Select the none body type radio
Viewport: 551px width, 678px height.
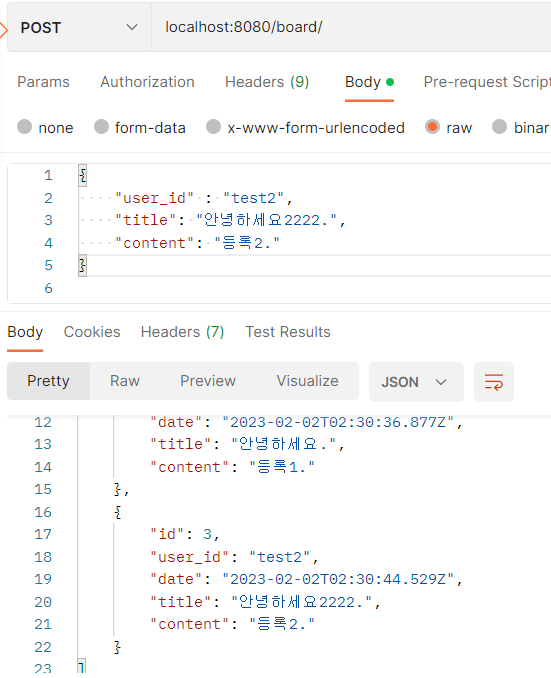point(25,127)
